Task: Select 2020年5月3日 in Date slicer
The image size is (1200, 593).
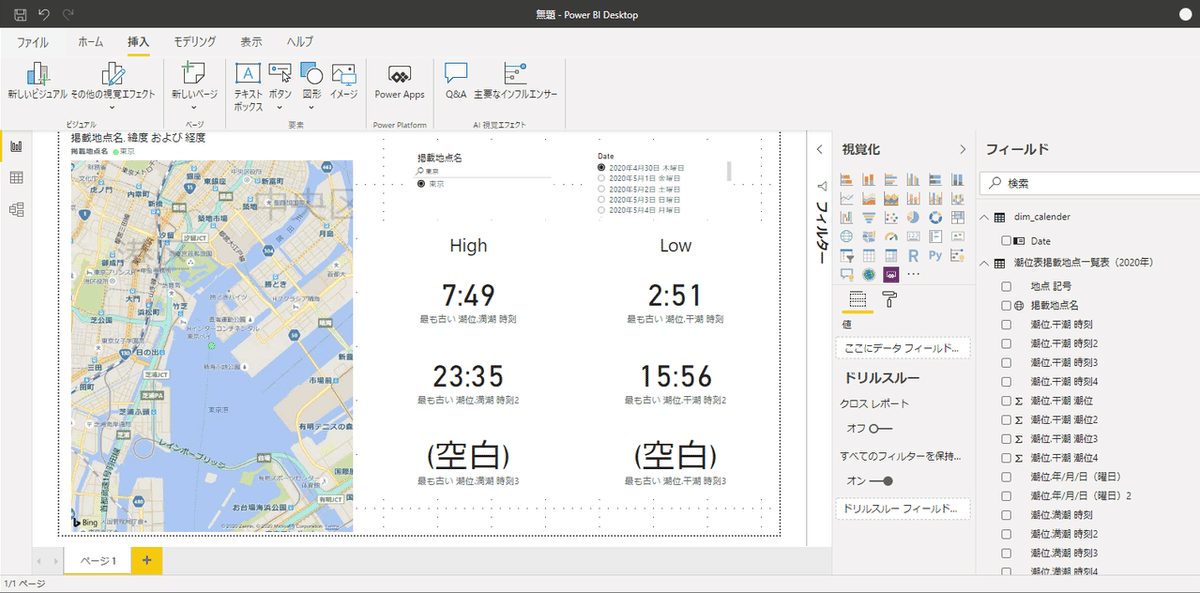Action: coord(602,200)
